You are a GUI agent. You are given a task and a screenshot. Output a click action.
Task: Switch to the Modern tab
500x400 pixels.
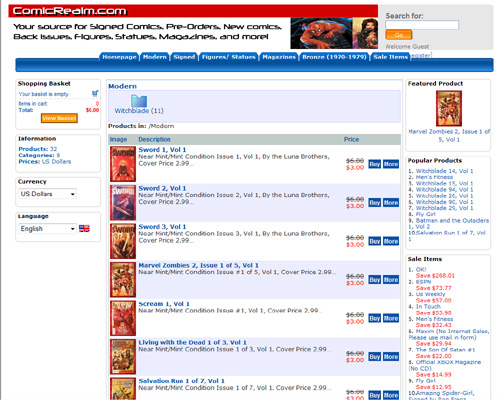155,57
